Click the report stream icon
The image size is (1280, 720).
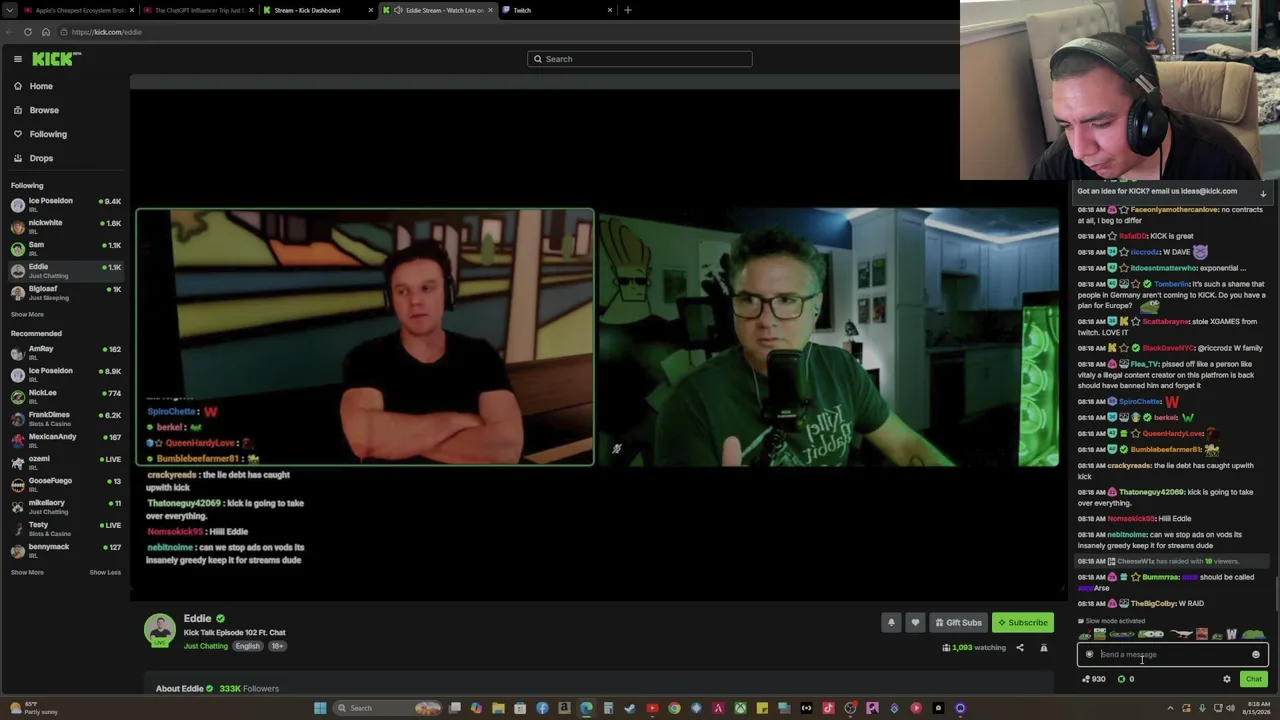pyautogui.click(x=1044, y=648)
